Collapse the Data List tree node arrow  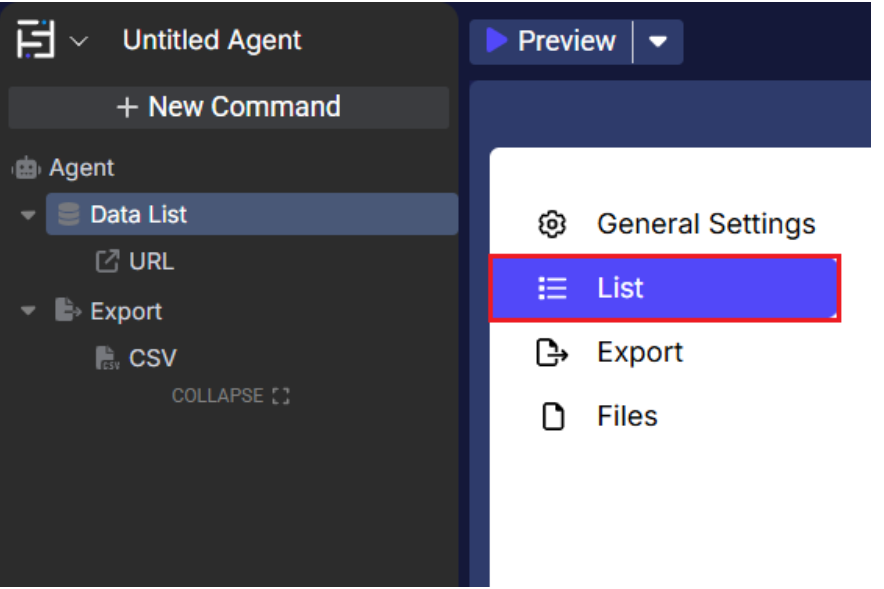coord(28,215)
